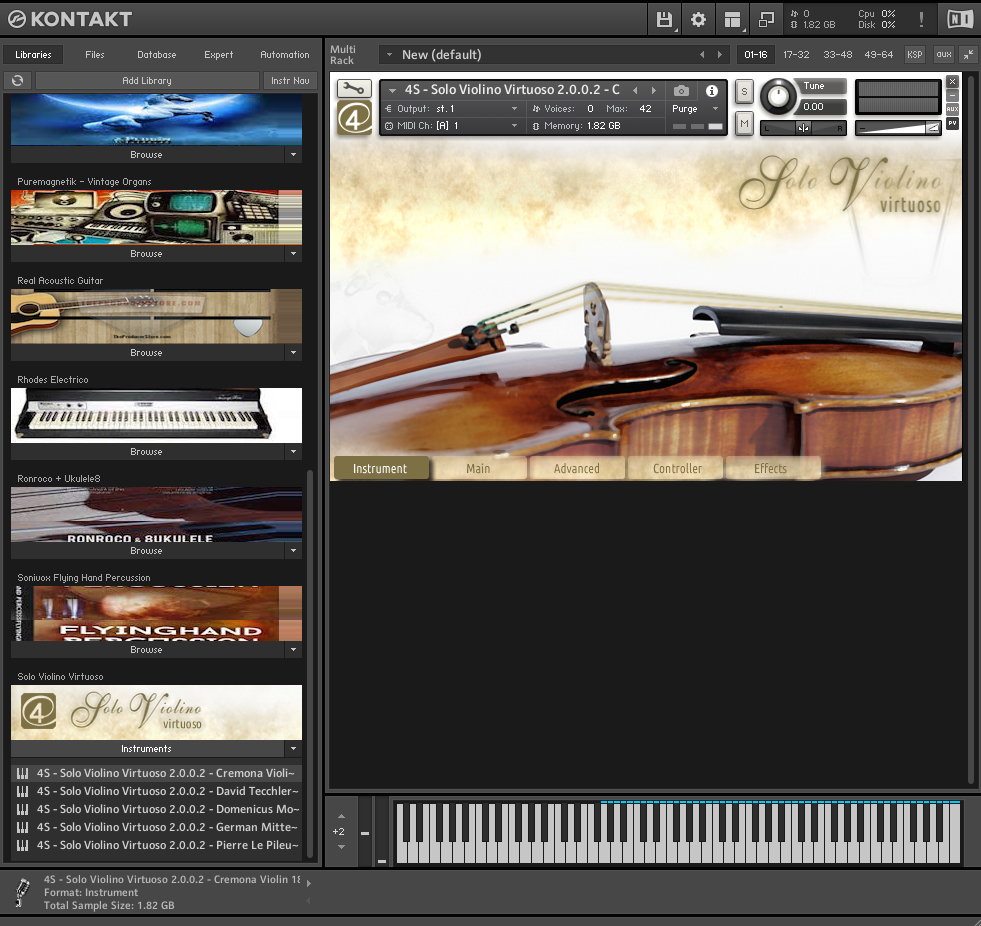
Task: Switch to the Automation tab
Action: click(x=285, y=54)
